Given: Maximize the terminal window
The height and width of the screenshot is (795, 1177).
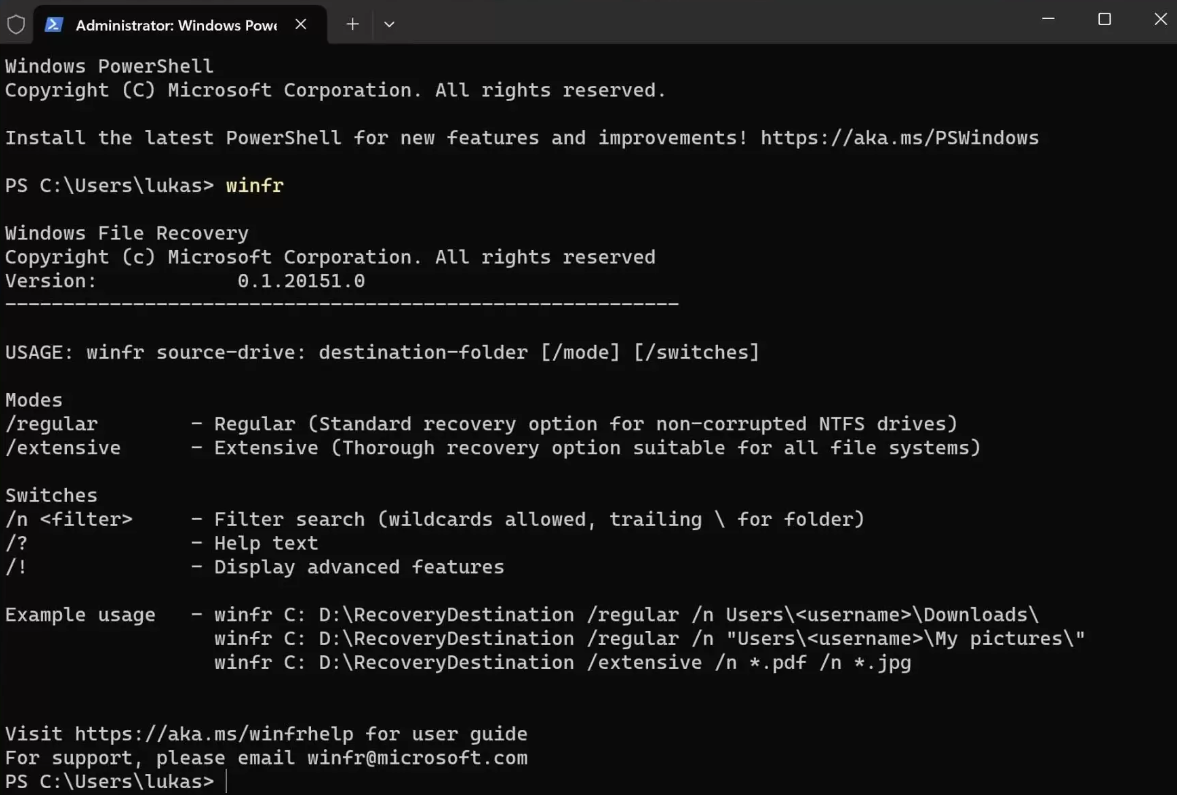Looking at the screenshot, I should coord(1104,19).
